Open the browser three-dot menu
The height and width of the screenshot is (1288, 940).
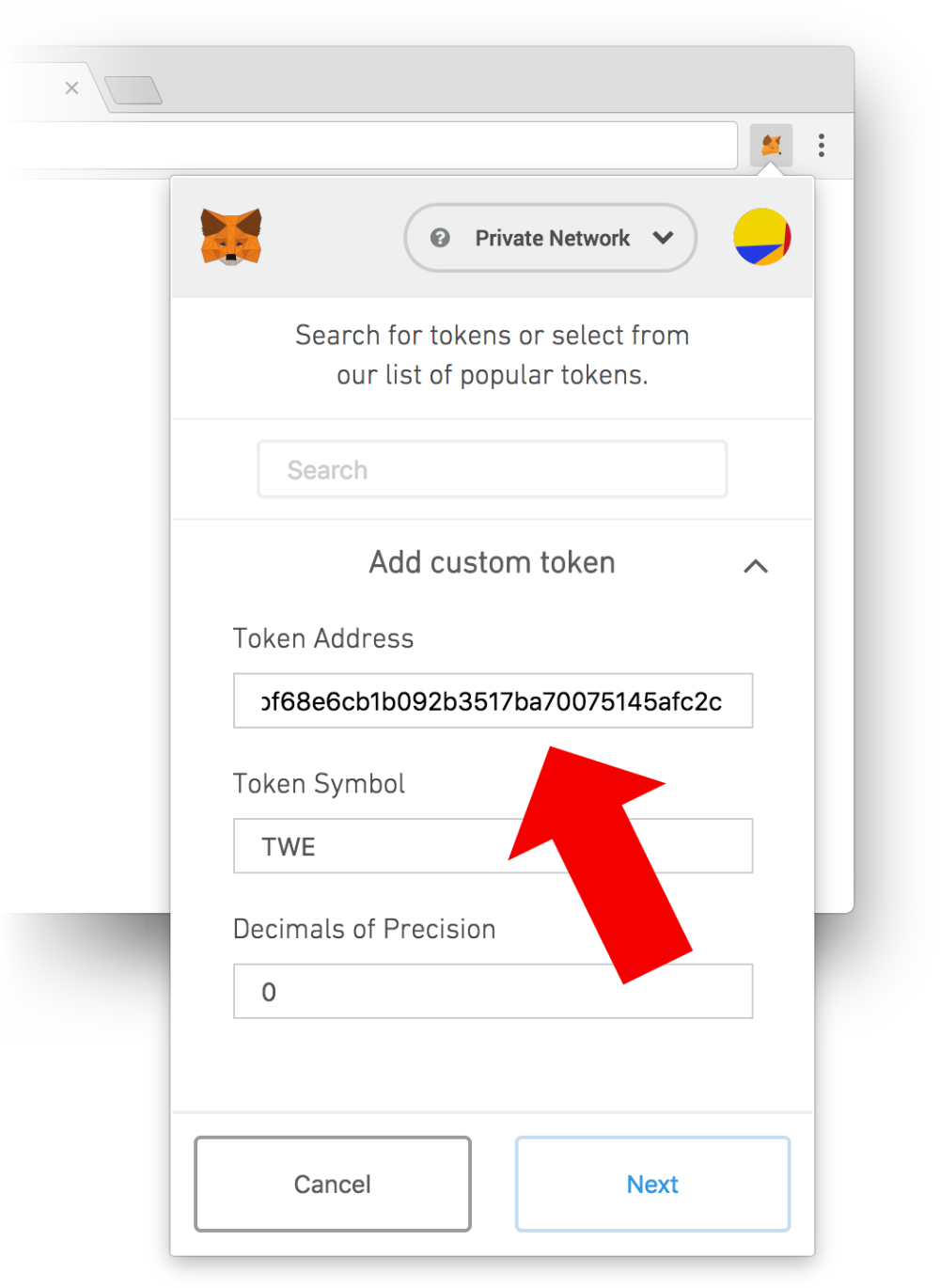[x=822, y=145]
